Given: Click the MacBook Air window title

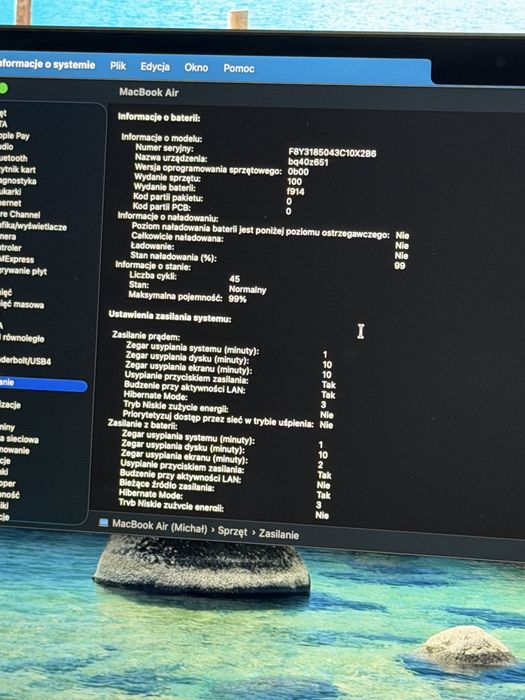Looking at the screenshot, I should pos(149,93).
